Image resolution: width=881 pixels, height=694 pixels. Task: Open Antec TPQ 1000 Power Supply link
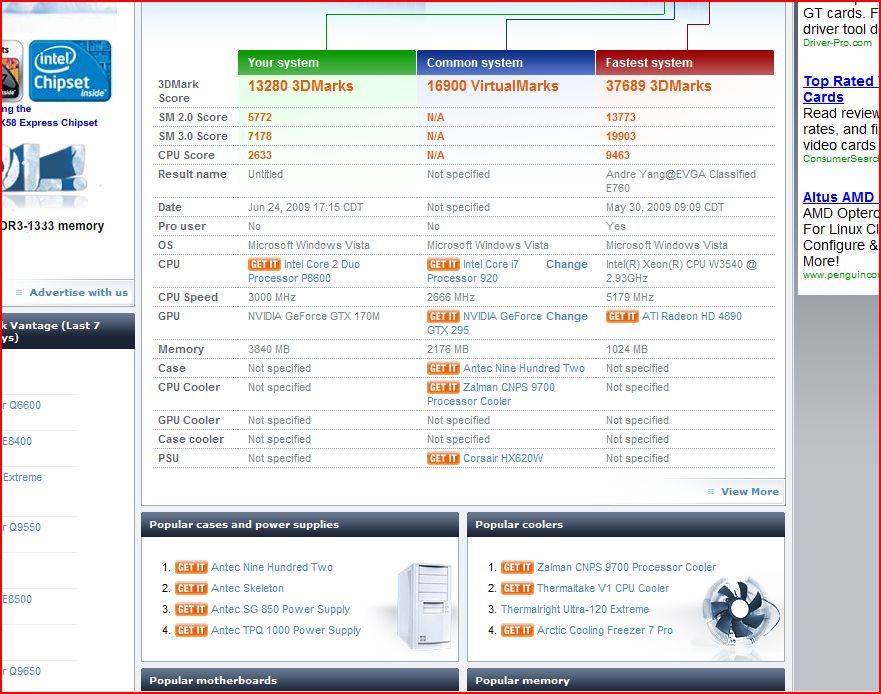click(286, 630)
